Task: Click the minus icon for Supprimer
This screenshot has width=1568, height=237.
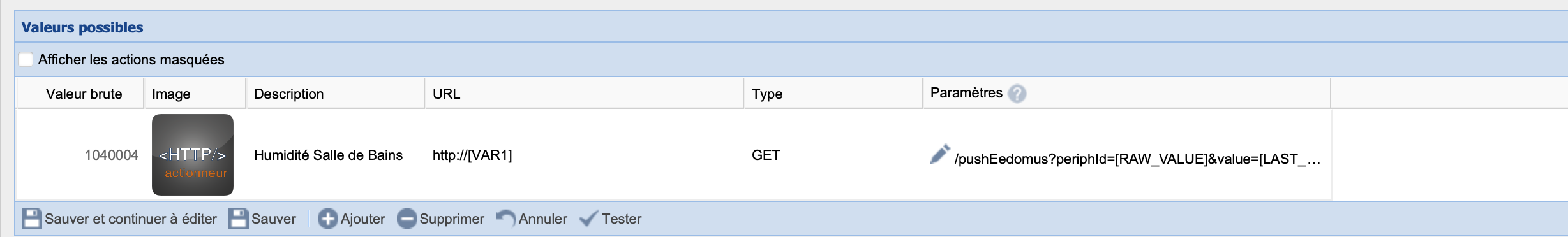Action: pyautogui.click(x=407, y=219)
